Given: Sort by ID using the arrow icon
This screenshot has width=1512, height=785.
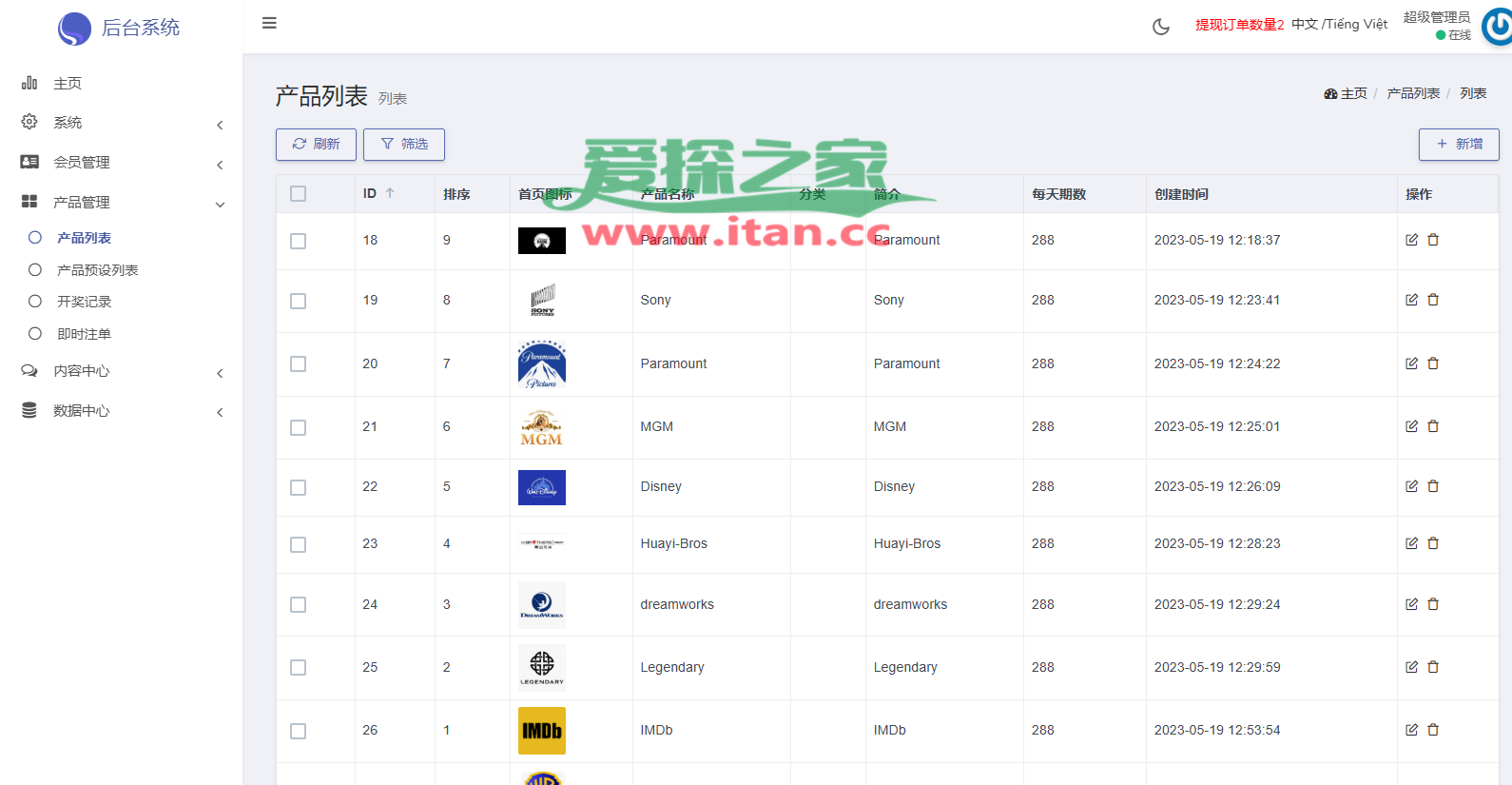Looking at the screenshot, I should point(390,193).
